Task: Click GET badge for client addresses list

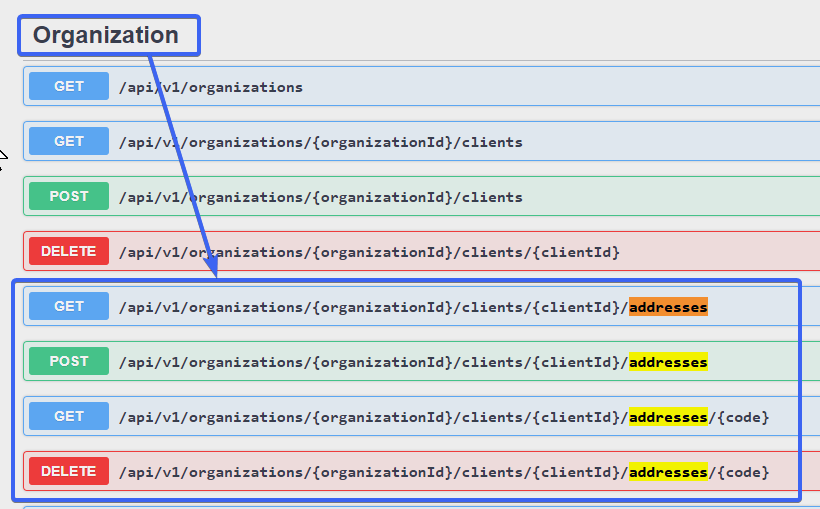Action: coord(69,306)
